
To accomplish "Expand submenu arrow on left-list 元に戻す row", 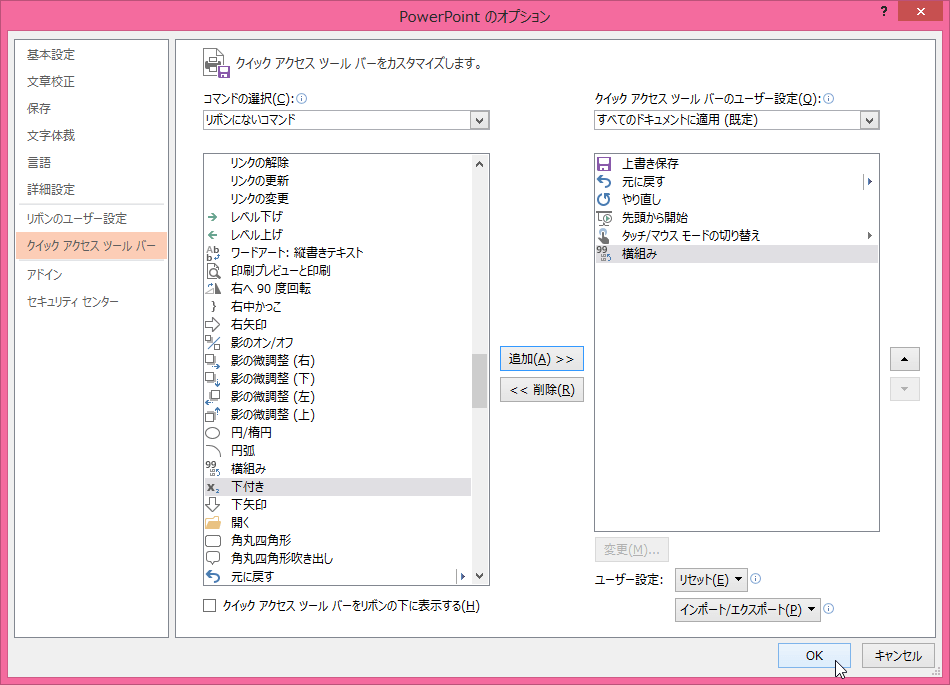I will [463, 577].
